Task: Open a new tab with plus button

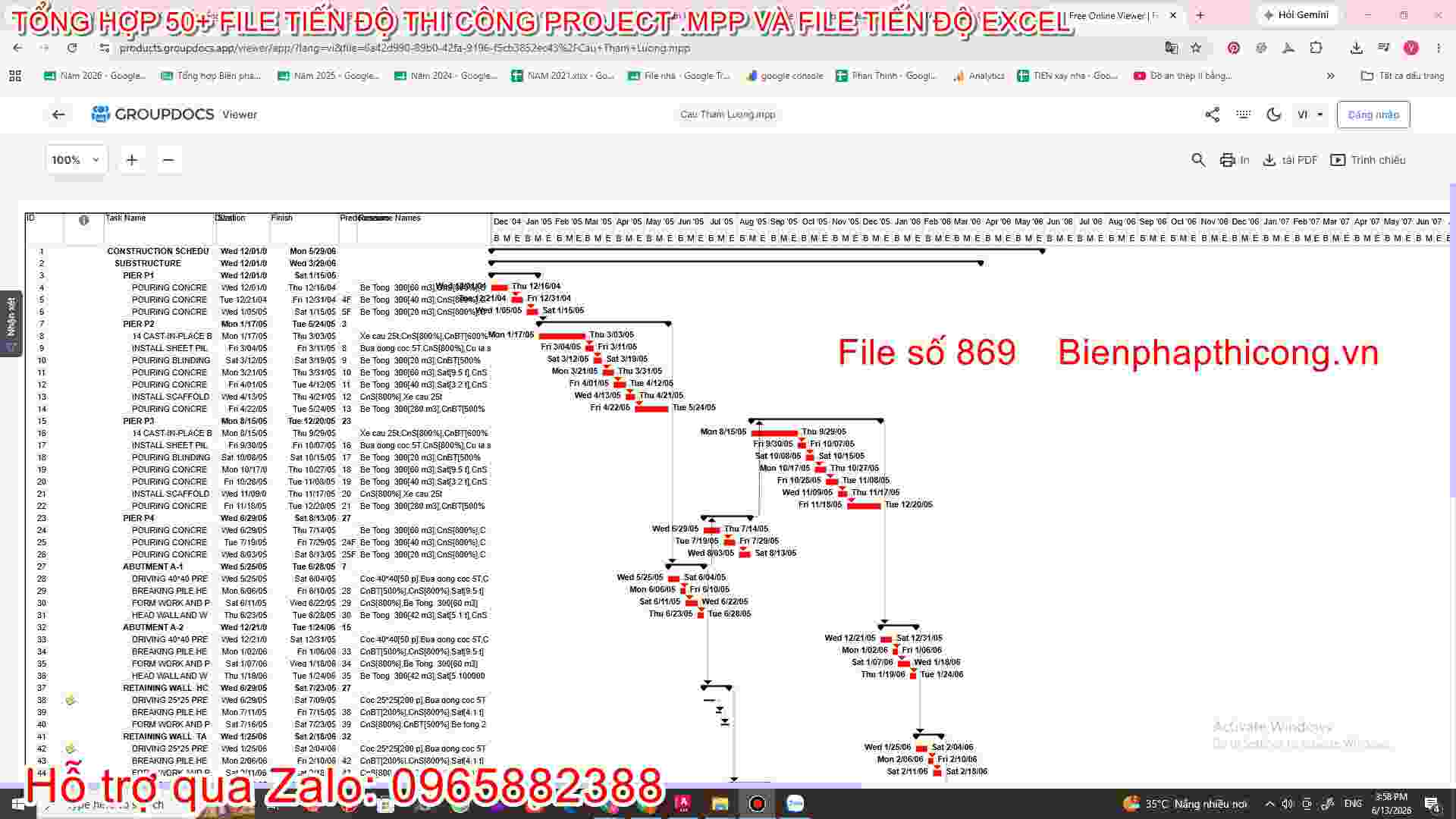Action: pyautogui.click(x=1200, y=15)
